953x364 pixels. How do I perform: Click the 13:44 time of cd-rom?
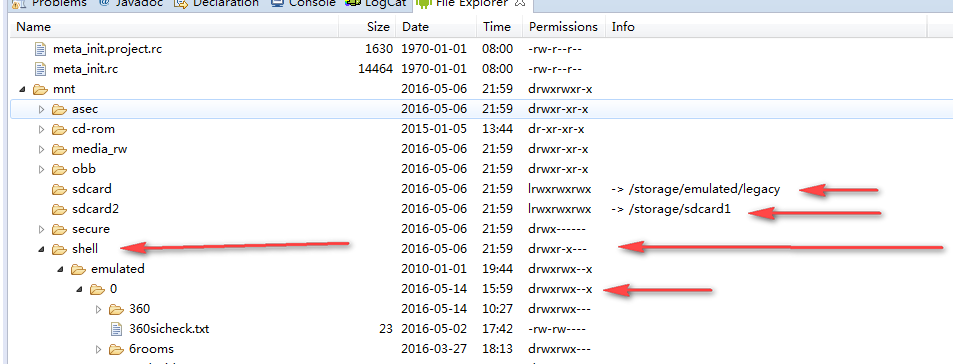[x=497, y=129]
